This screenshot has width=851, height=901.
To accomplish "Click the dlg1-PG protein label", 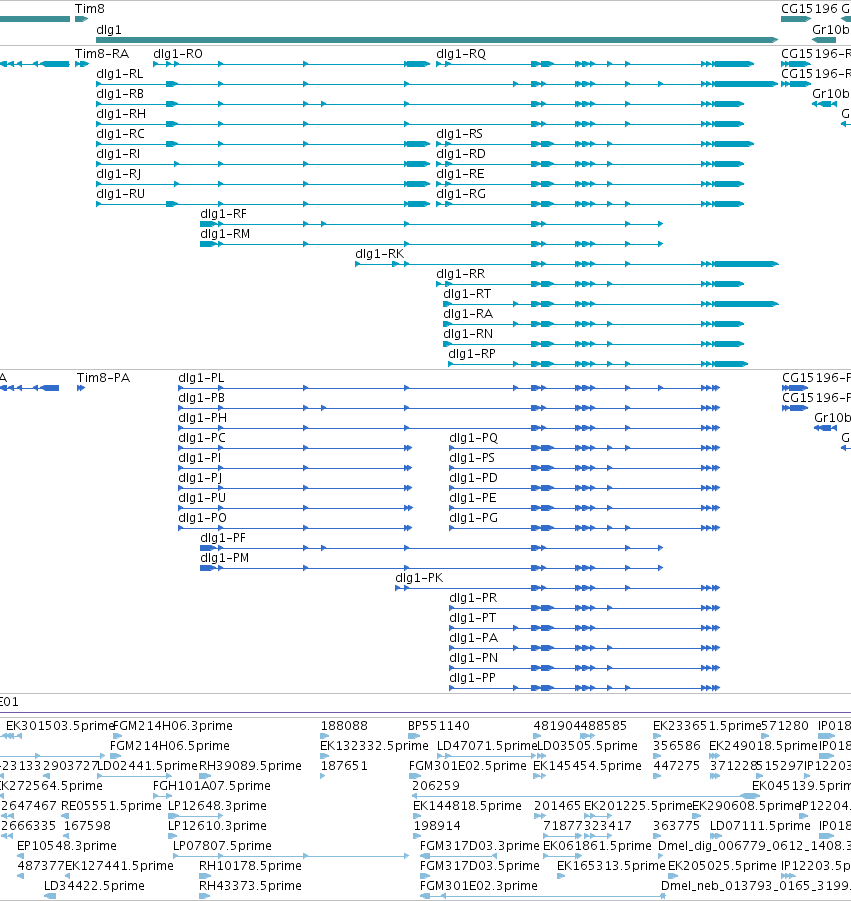I will (473, 518).
